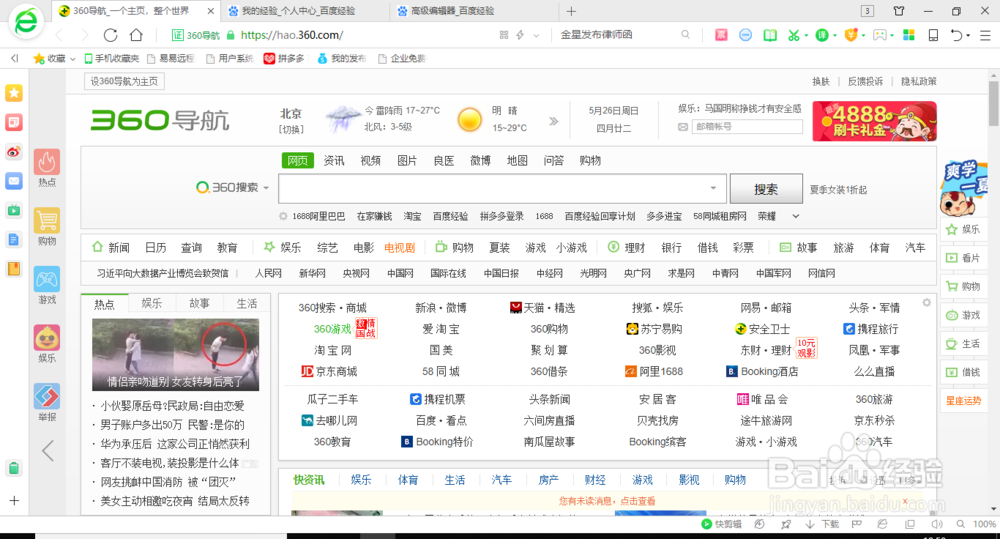
Task: Open the 收藏 favorites dropdown arrow
Action: (x=72, y=59)
